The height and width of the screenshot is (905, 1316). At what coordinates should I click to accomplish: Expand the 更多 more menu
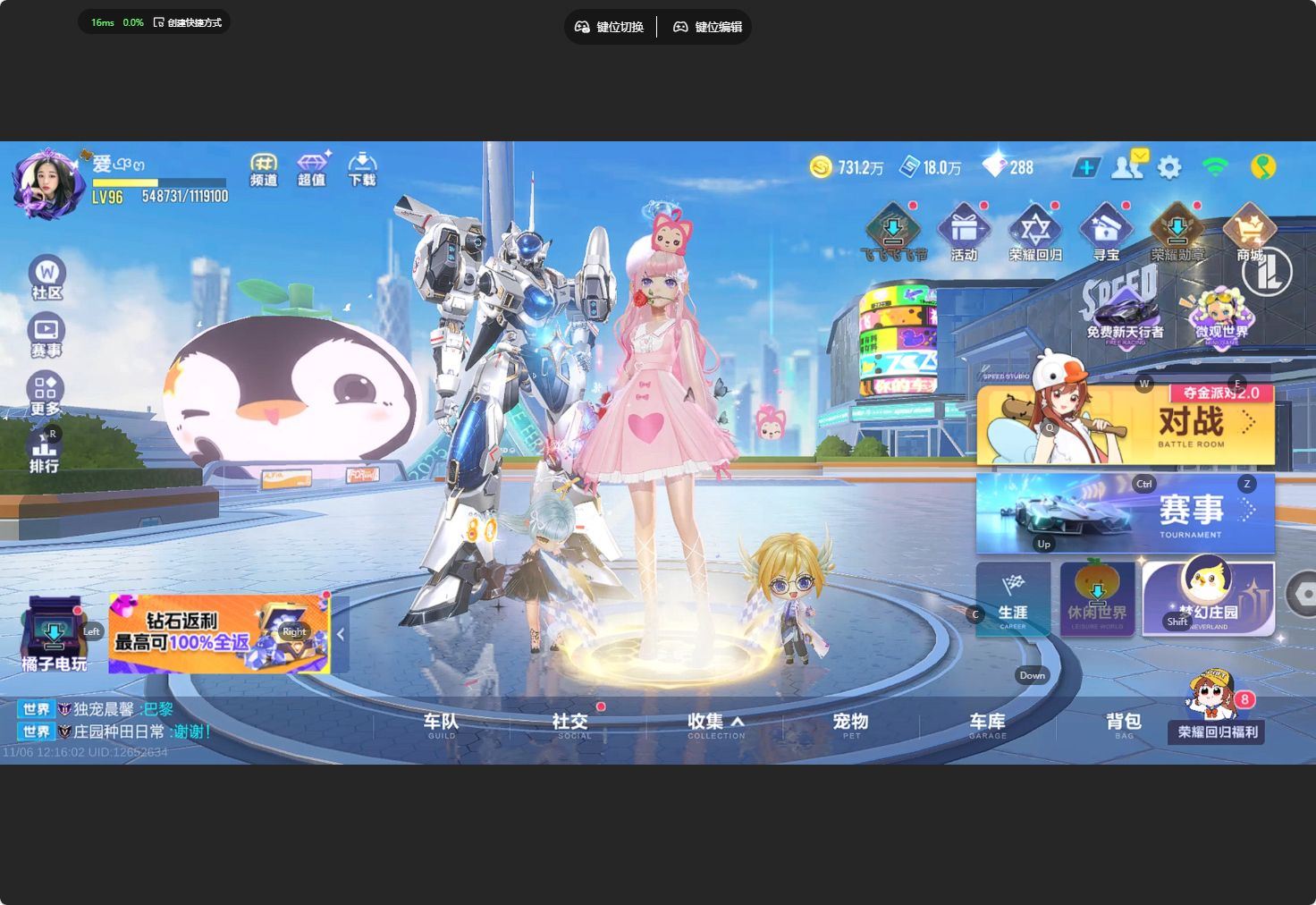tap(46, 393)
